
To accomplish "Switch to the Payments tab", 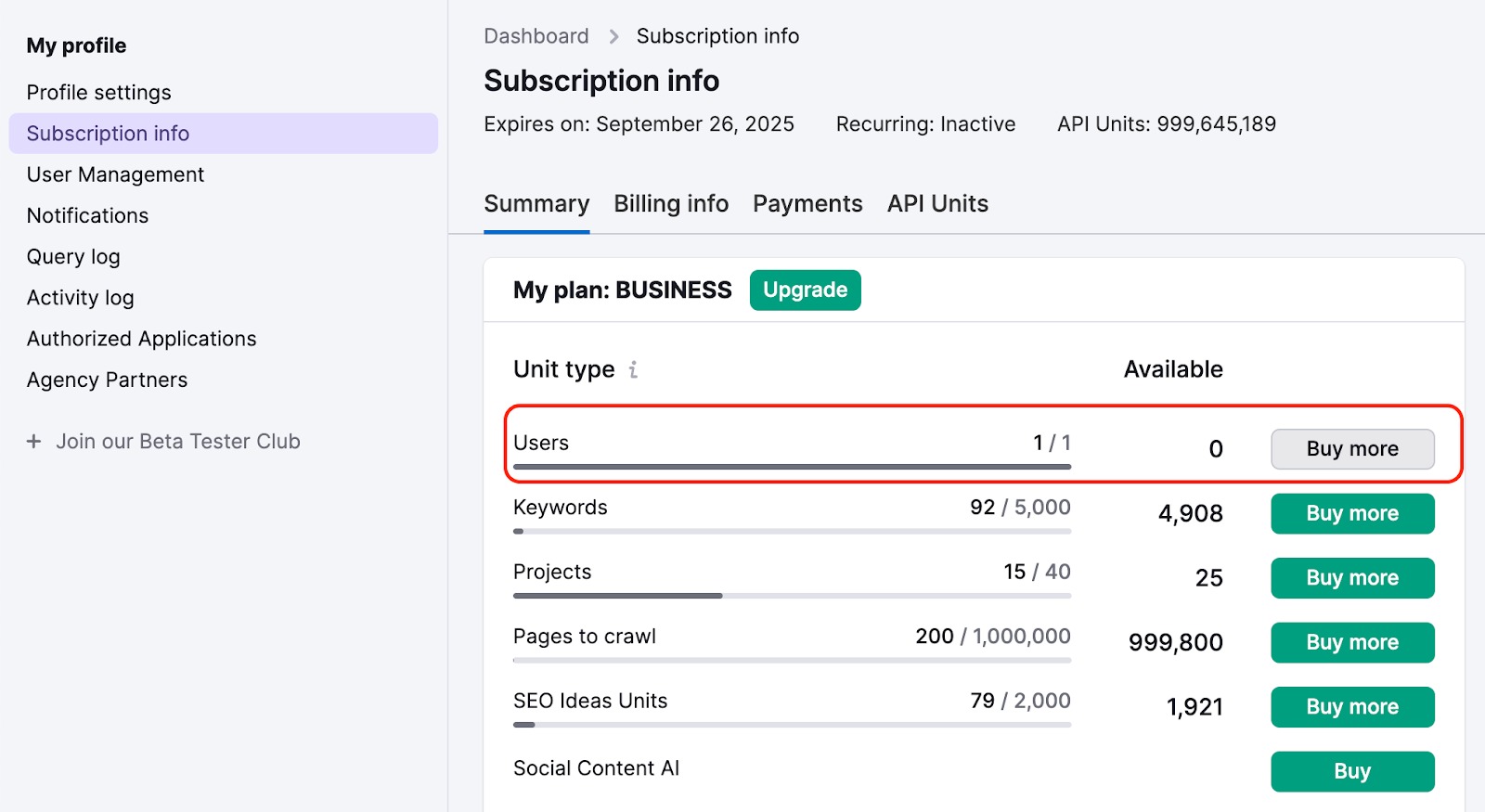I will 807,204.
